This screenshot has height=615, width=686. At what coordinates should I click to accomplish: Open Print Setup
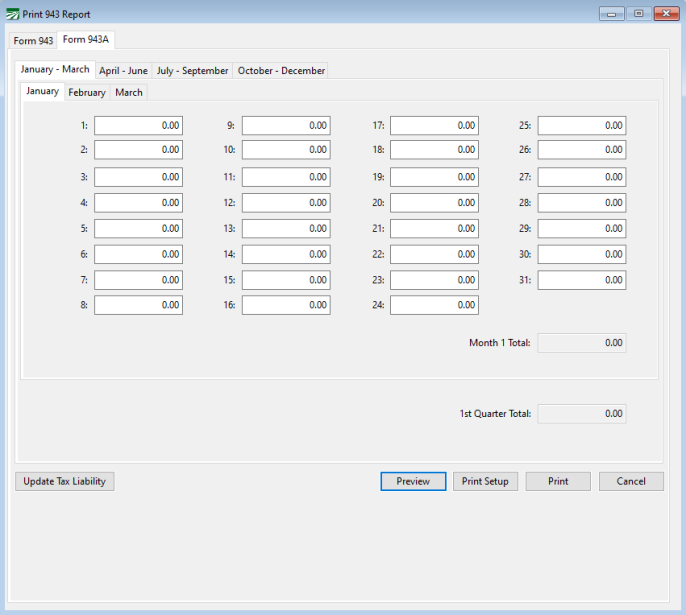(485, 481)
